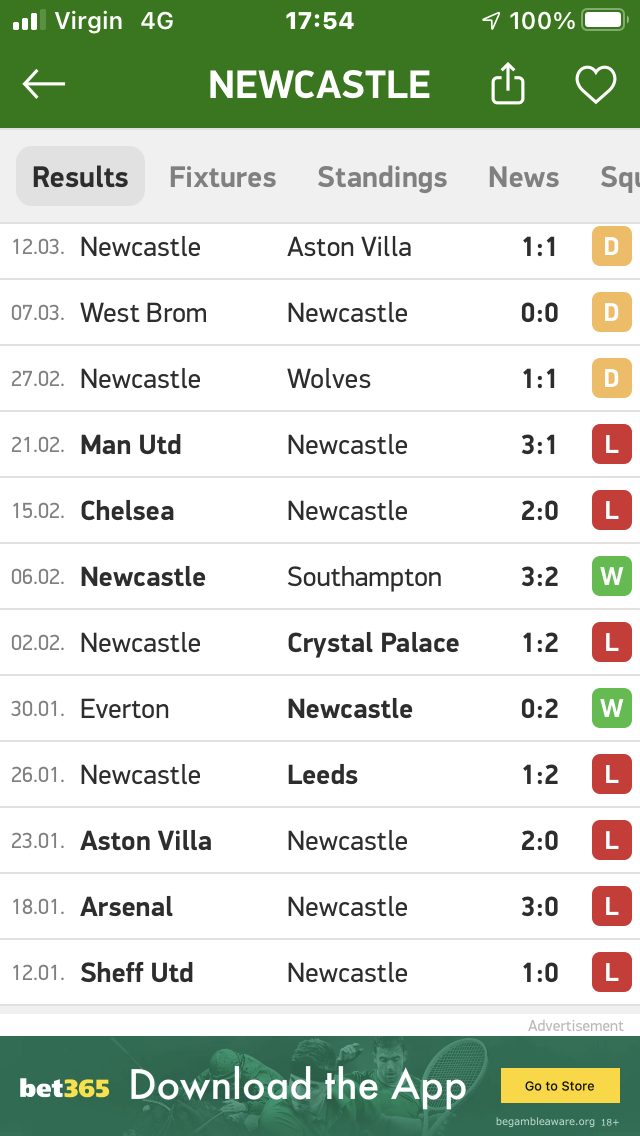Viewport: 640px width, 1136px height.
Task: Open the Arsenal 3:0 match row
Action: 320,906
